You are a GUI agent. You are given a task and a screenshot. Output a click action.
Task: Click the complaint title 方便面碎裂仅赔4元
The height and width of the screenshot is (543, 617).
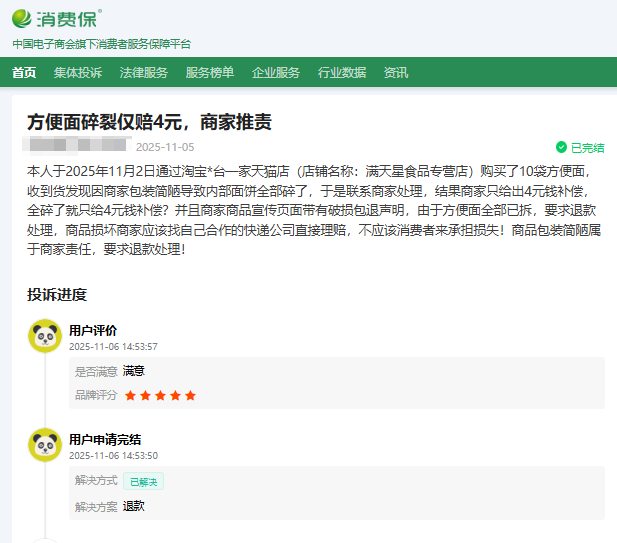149,122
